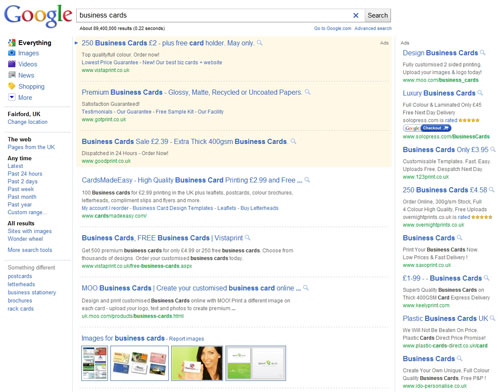
Task: Open Luxury Business Cards ad title
Action: 439,93
